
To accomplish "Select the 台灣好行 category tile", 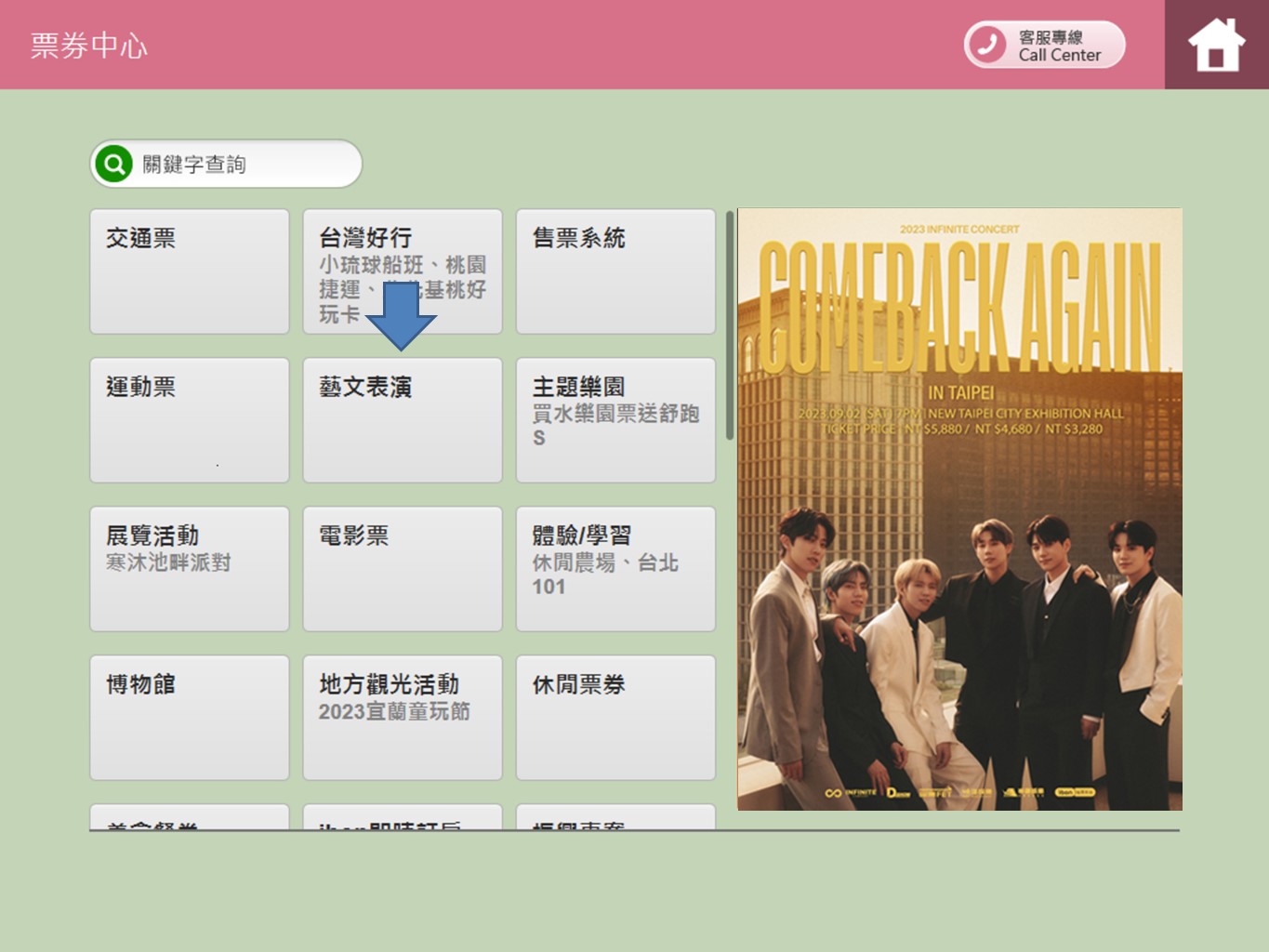I will (x=403, y=271).
